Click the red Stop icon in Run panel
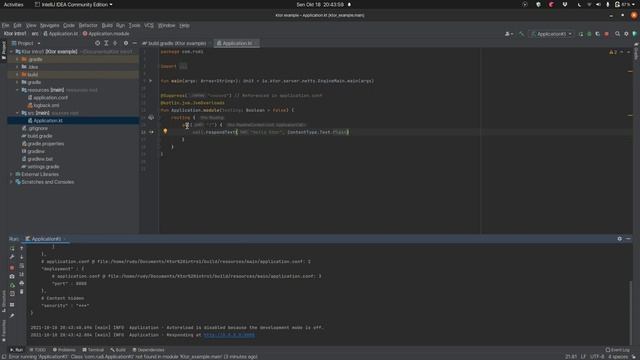Screen dimensions: 640x360 [12, 267]
